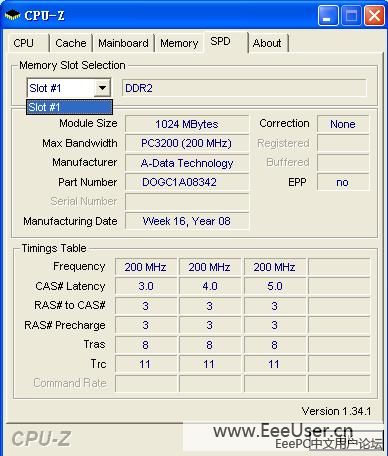Click the CAS# Latency 5.0 cell

275,286
